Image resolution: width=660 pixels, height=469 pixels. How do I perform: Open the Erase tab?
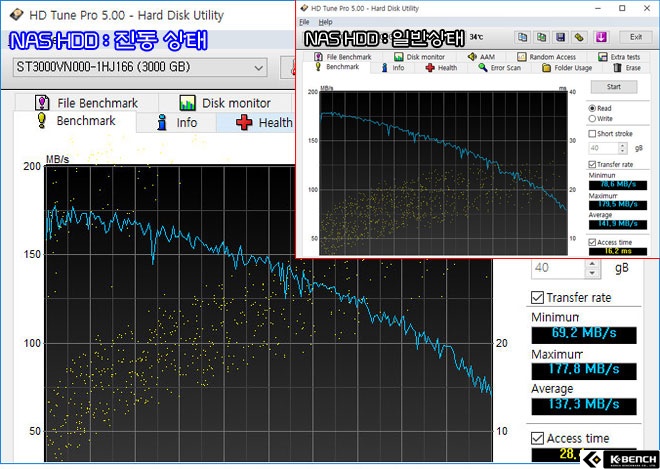[627, 68]
